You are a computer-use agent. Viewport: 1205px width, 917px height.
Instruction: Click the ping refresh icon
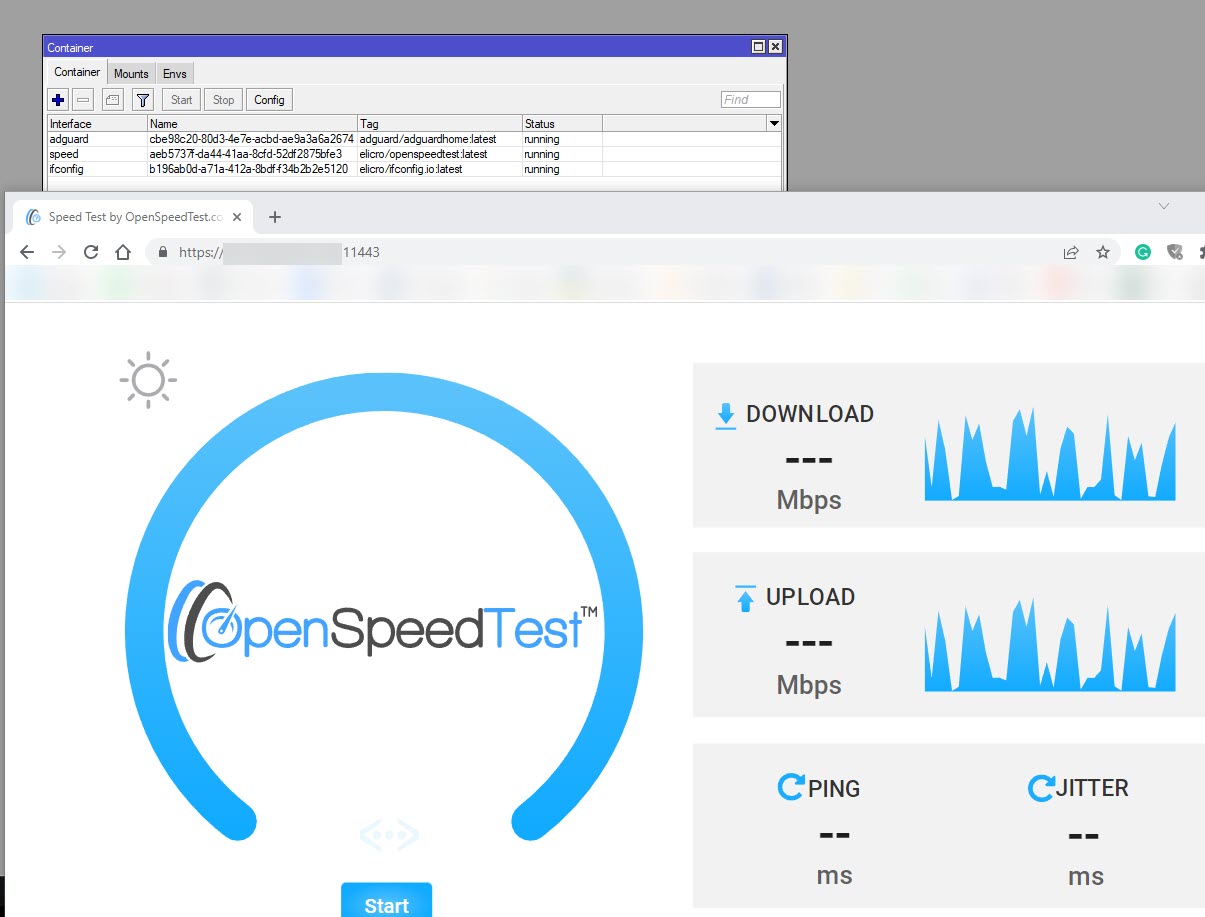[791, 787]
